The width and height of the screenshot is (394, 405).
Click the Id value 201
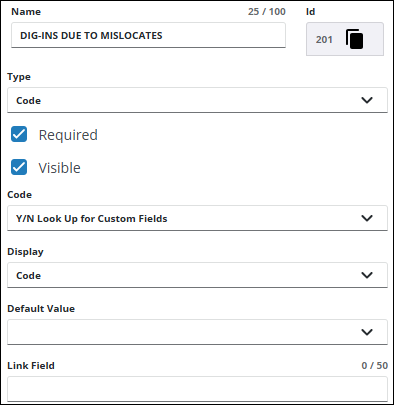click(324, 40)
